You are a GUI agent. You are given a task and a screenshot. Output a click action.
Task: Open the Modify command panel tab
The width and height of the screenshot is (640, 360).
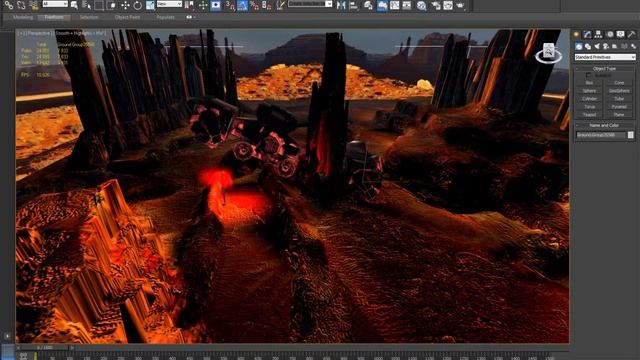(587, 34)
